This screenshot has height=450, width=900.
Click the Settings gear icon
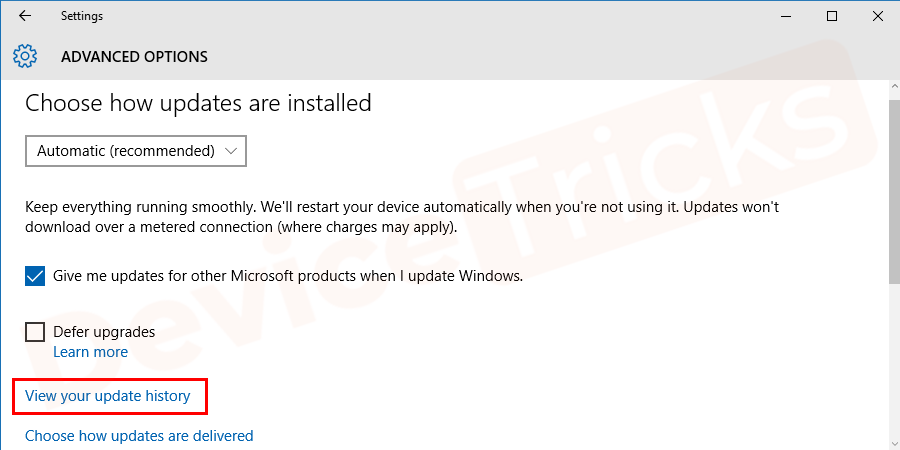pyautogui.click(x=25, y=56)
